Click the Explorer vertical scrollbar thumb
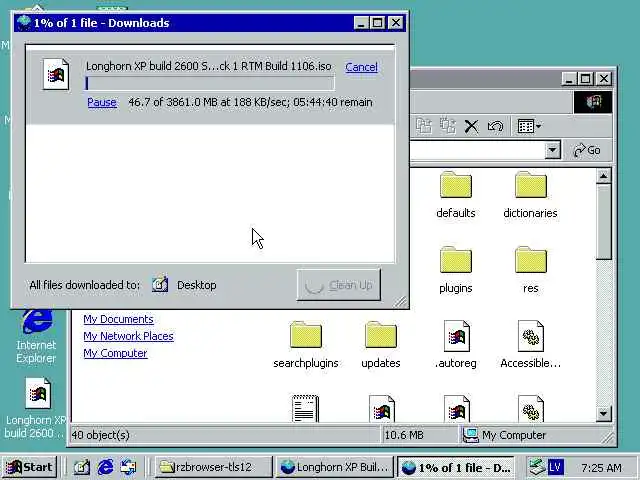The width and height of the screenshot is (640, 480). coord(603,221)
